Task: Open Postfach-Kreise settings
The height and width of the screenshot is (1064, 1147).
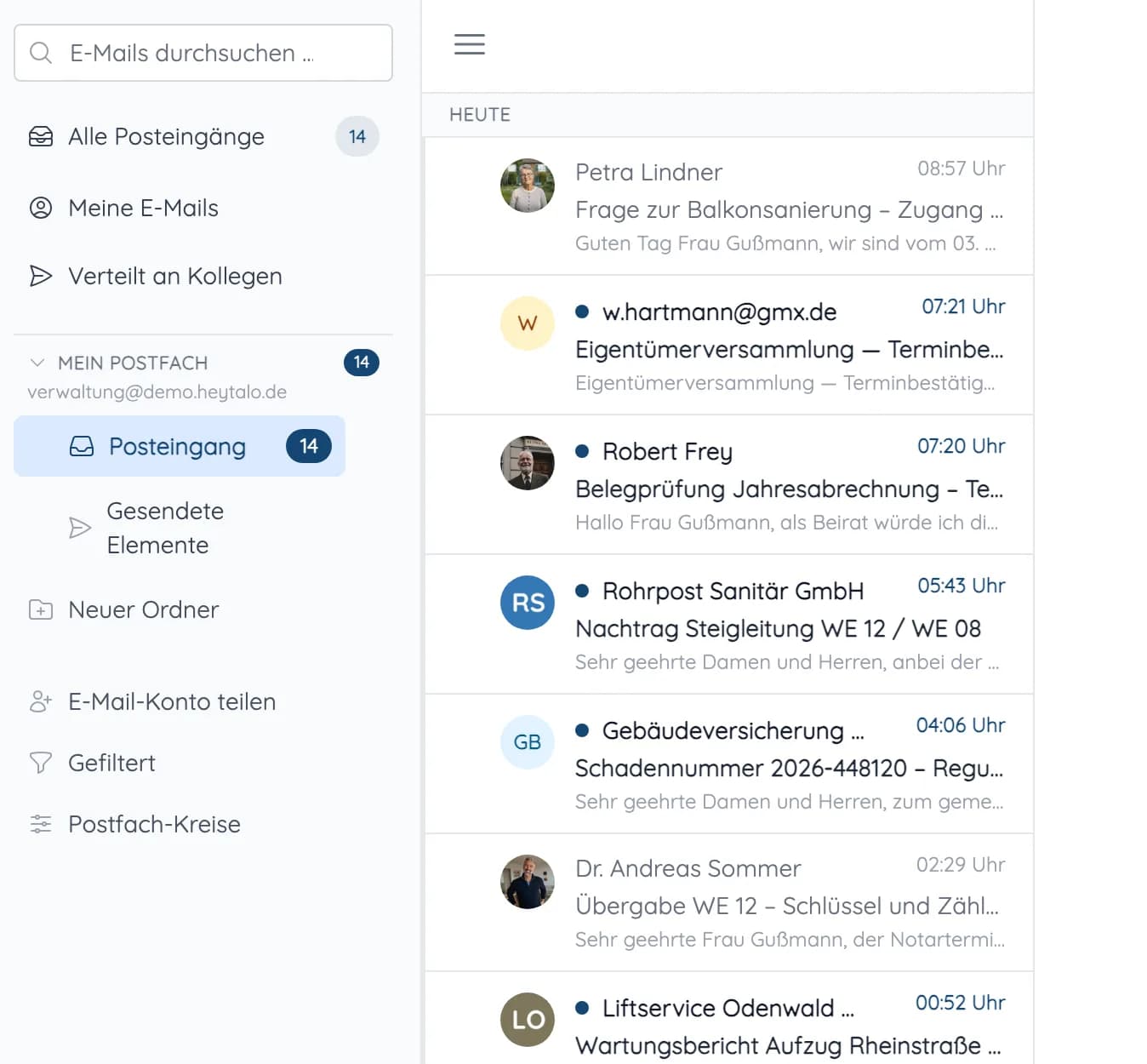Action: click(x=203, y=824)
